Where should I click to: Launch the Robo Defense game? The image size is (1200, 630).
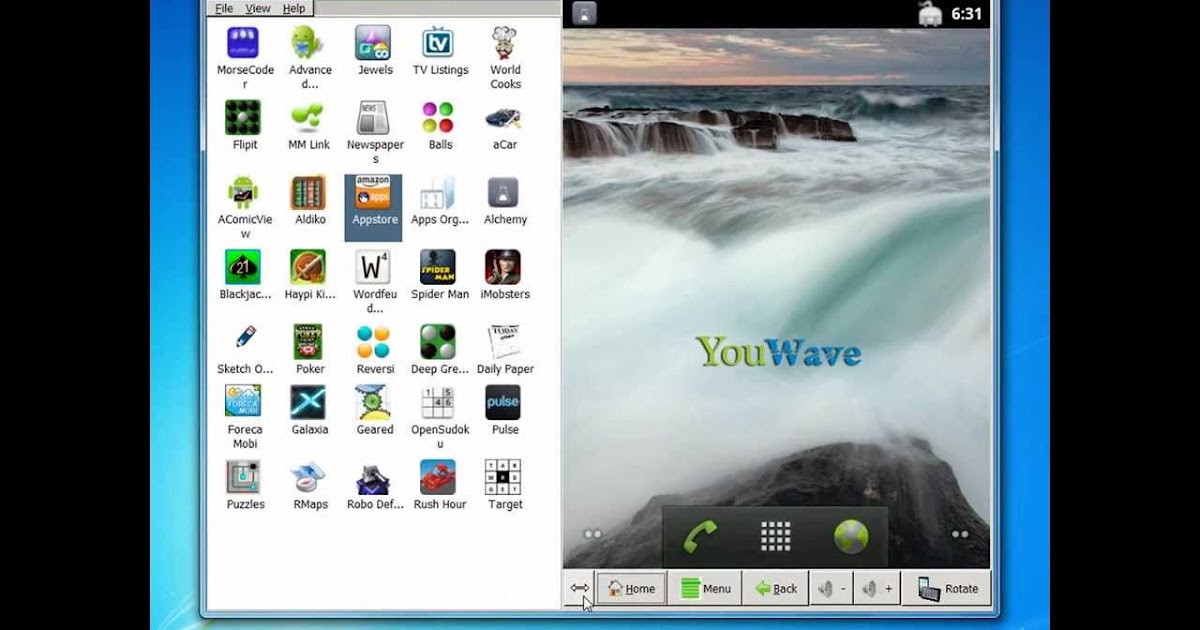(x=374, y=477)
